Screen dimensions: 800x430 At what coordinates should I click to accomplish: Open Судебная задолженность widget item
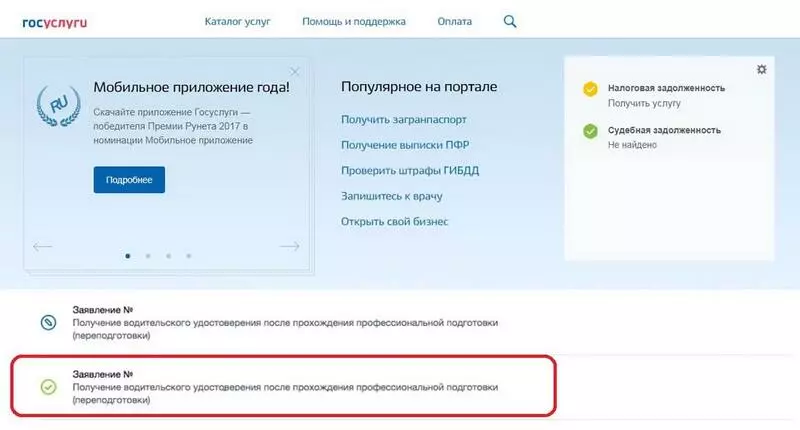tap(664, 131)
